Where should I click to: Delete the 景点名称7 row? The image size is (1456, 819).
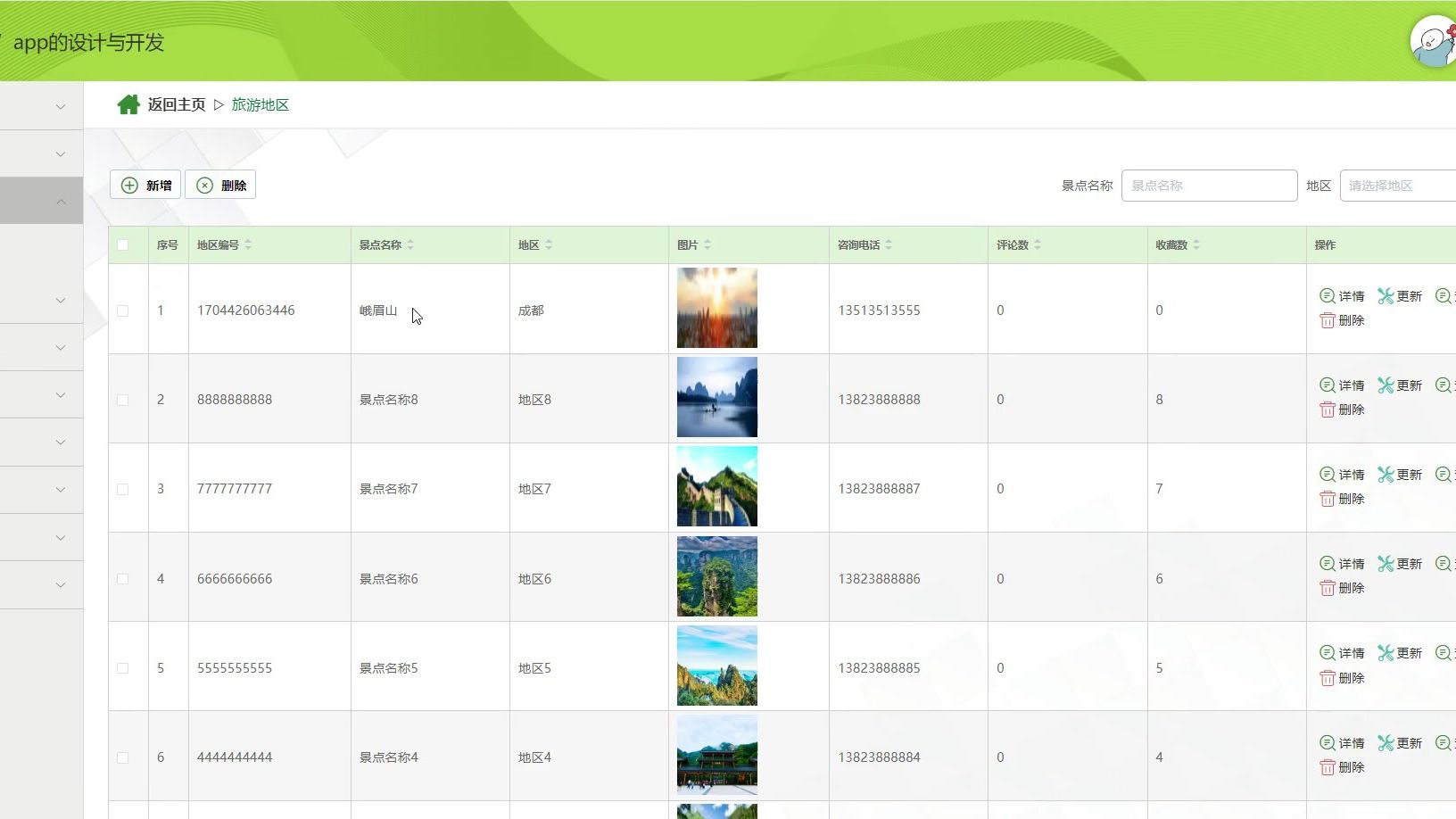click(x=1342, y=499)
